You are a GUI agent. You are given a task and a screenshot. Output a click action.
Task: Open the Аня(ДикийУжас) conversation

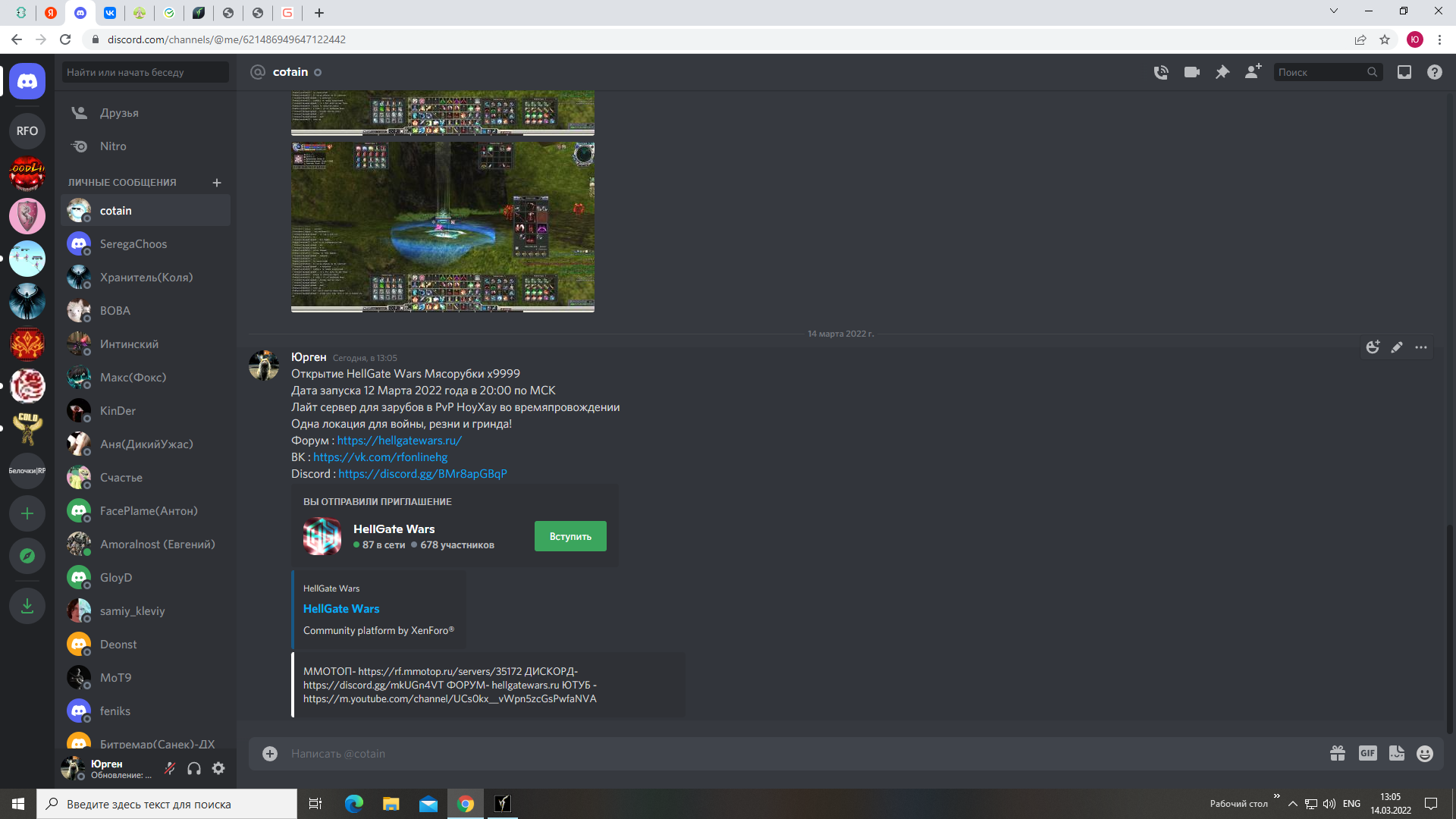point(146,444)
